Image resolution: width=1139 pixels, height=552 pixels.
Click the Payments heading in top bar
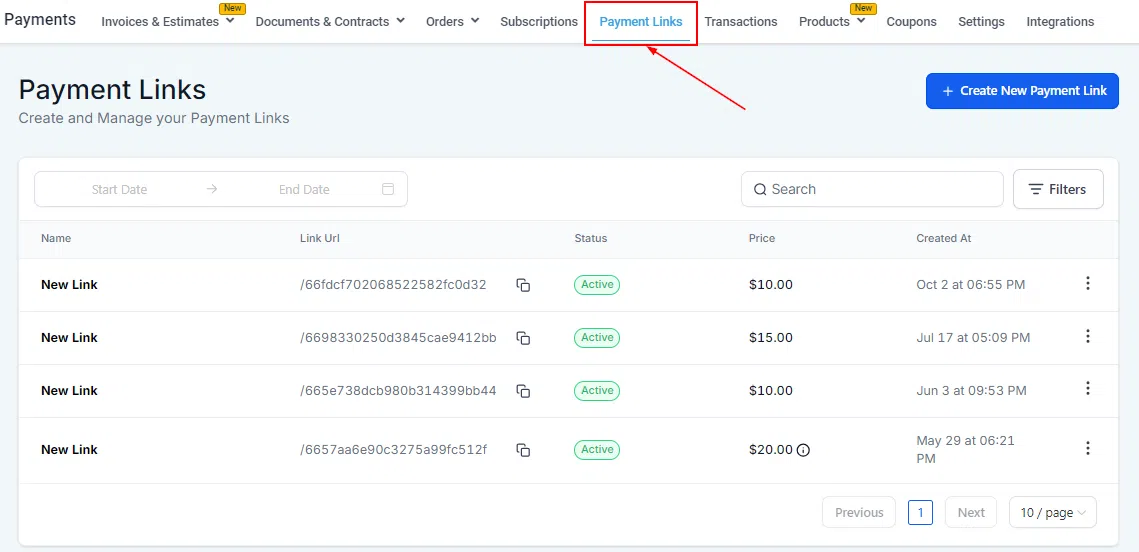click(x=40, y=20)
